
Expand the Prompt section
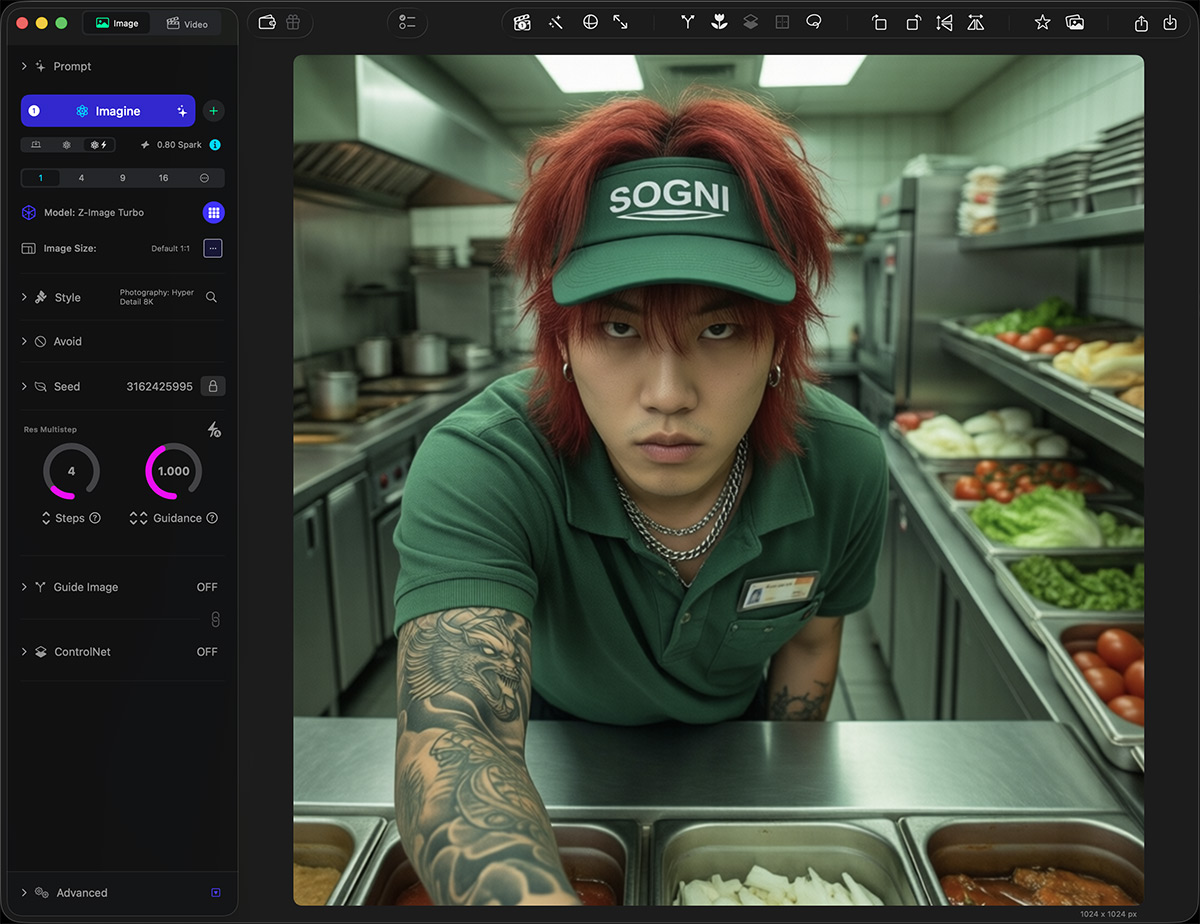[x=24, y=66]
